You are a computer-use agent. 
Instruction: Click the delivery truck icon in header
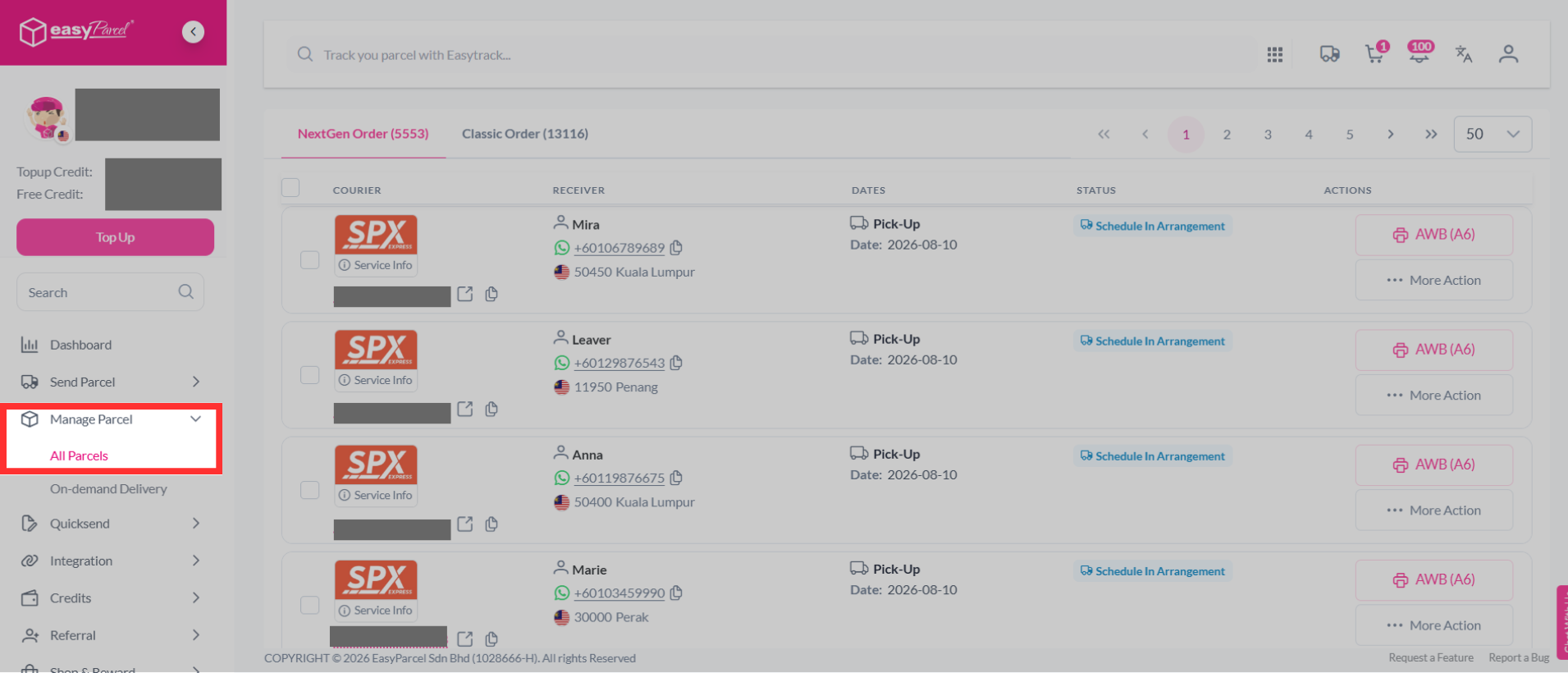[x=1329, y=54]
